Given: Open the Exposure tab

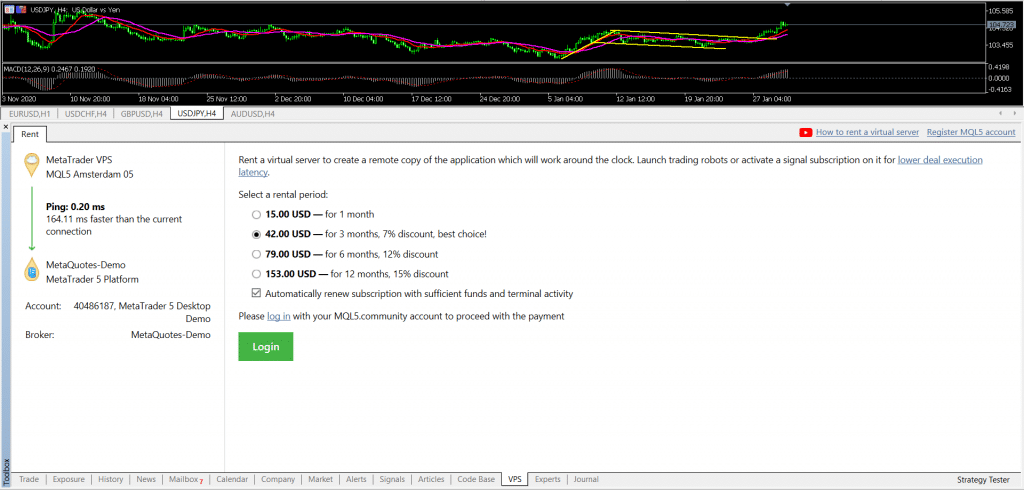Looking at the screenshot, I should click(x=69, y=480).
